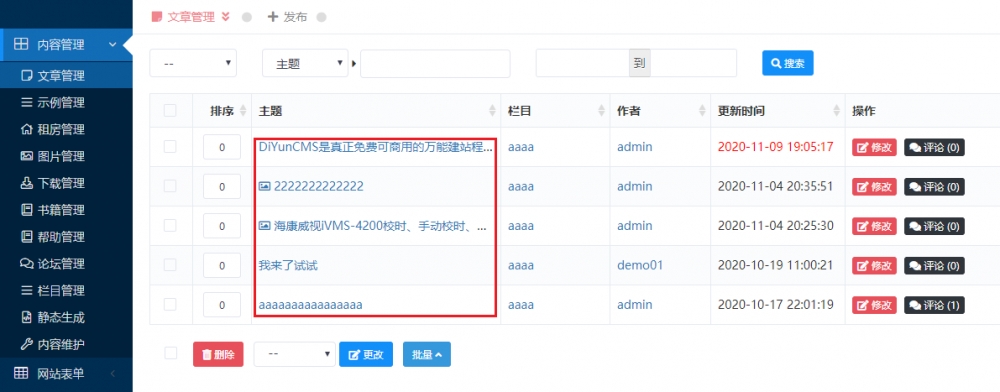Edit the sort order box of the 我来了试试 row
This screenshot has height=392, width=1000.
pyautogui.click(x=222, y=266)
